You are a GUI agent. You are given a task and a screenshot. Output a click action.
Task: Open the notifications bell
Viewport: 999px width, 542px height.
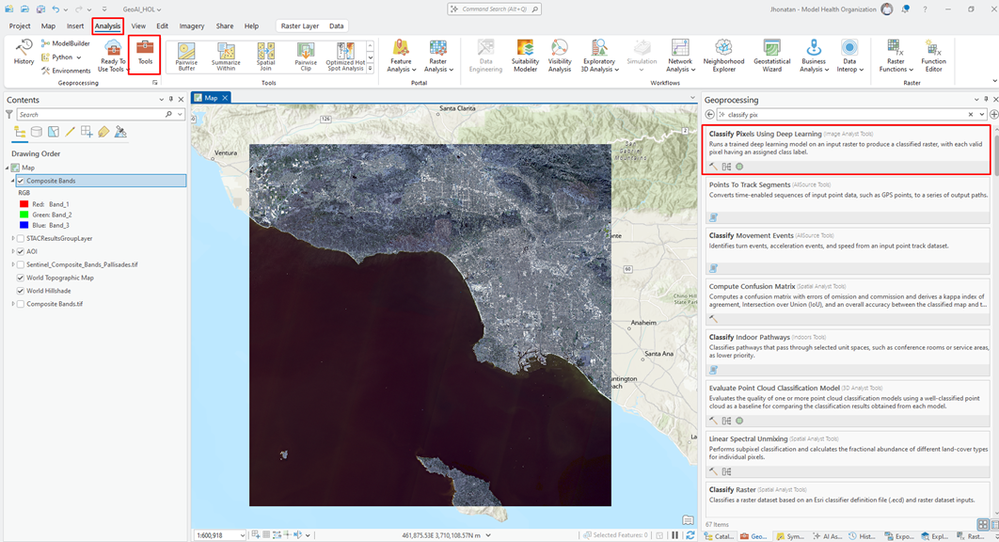tap(905, 10)
